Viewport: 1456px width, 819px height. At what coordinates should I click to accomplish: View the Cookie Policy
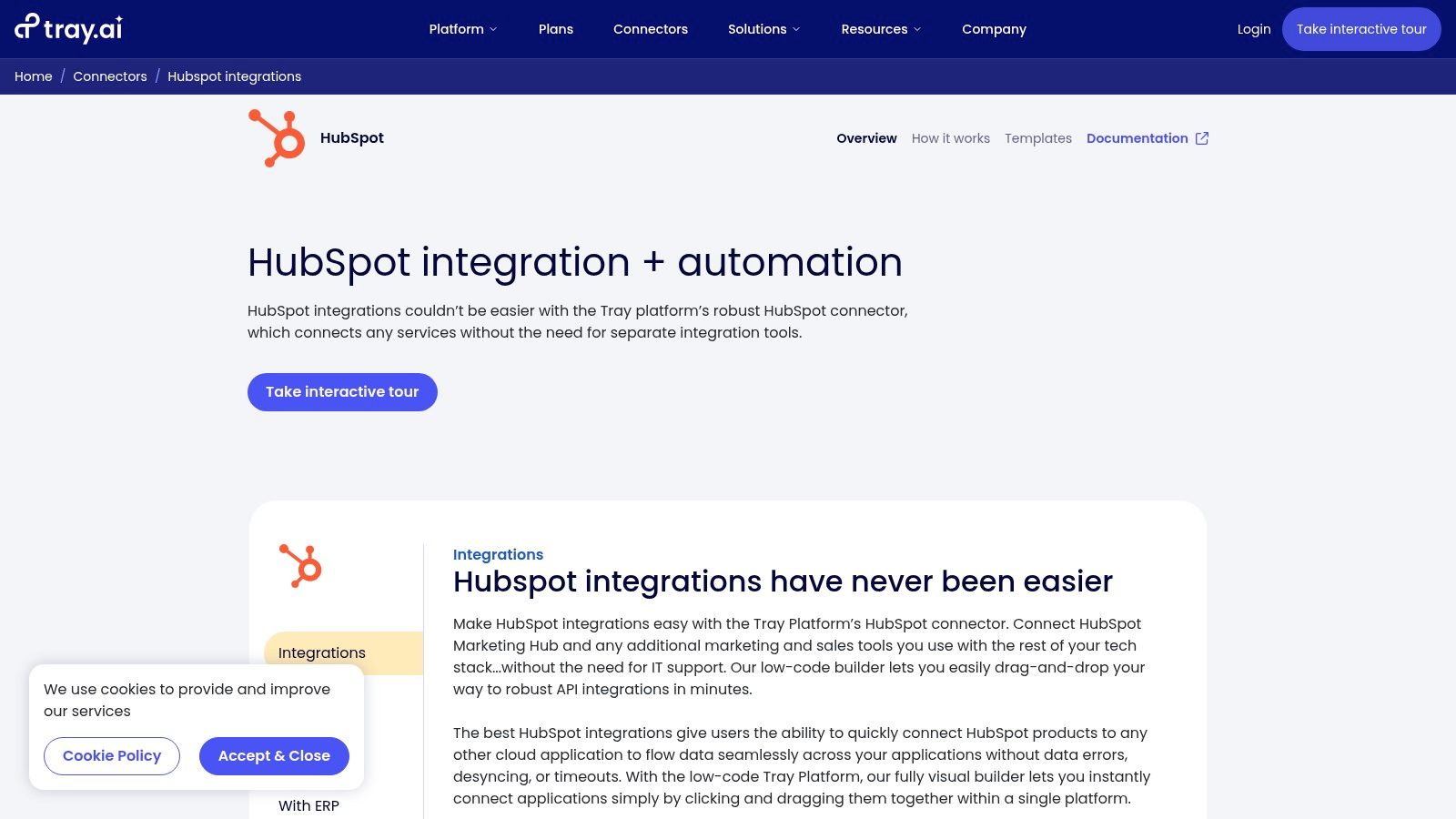coord(111,755)
